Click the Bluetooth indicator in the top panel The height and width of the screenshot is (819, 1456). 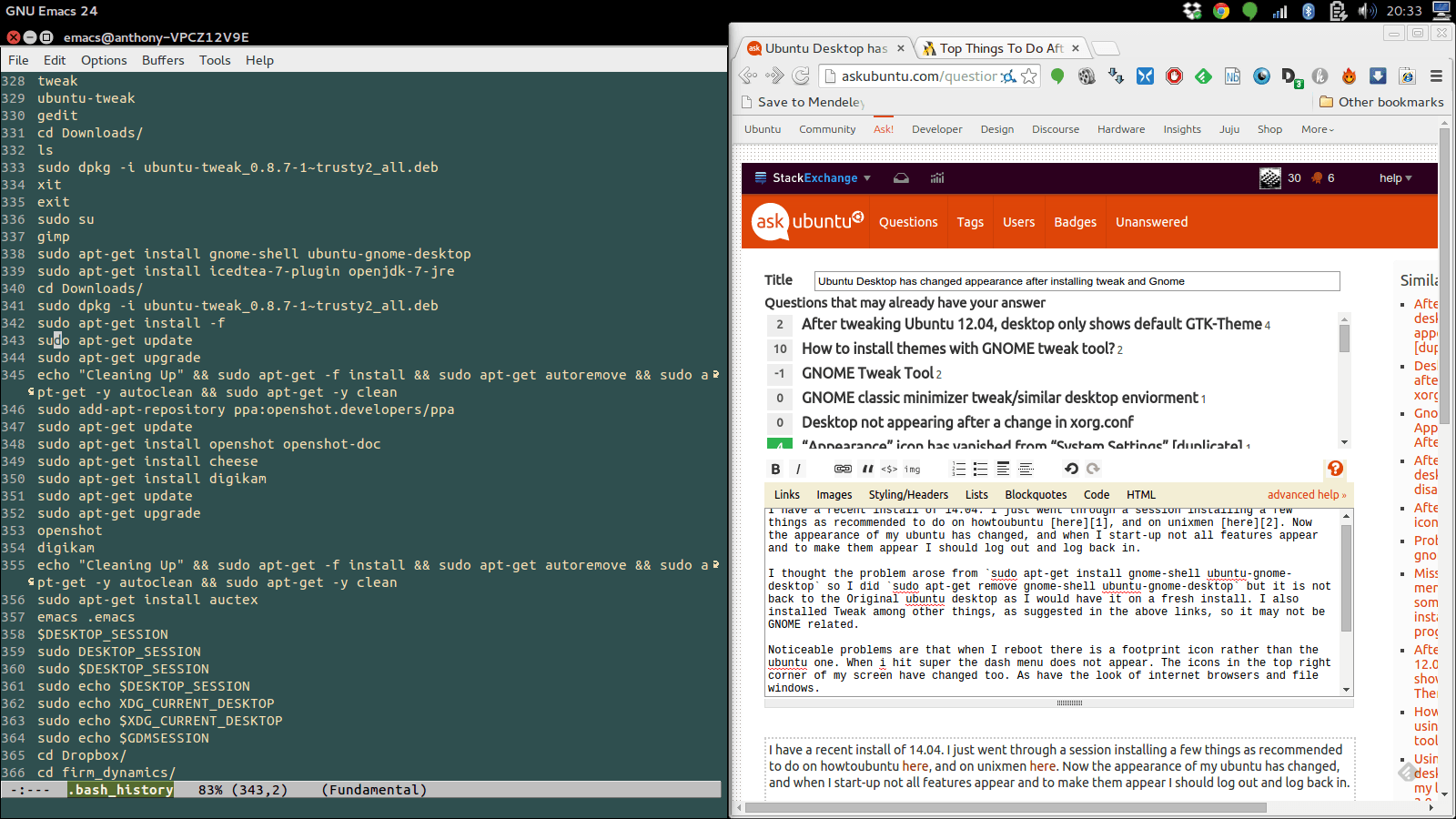click(1309, 11)
